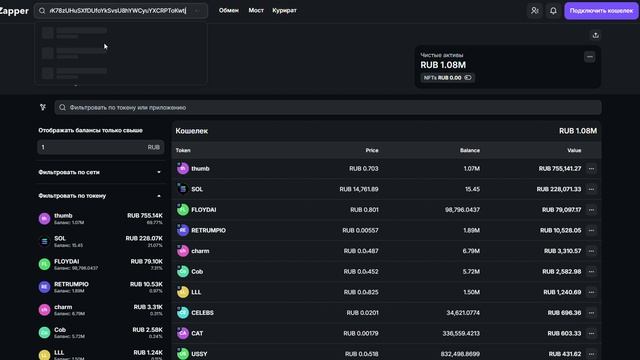Click the FLOYDAI token icon in table

(182, 209)
